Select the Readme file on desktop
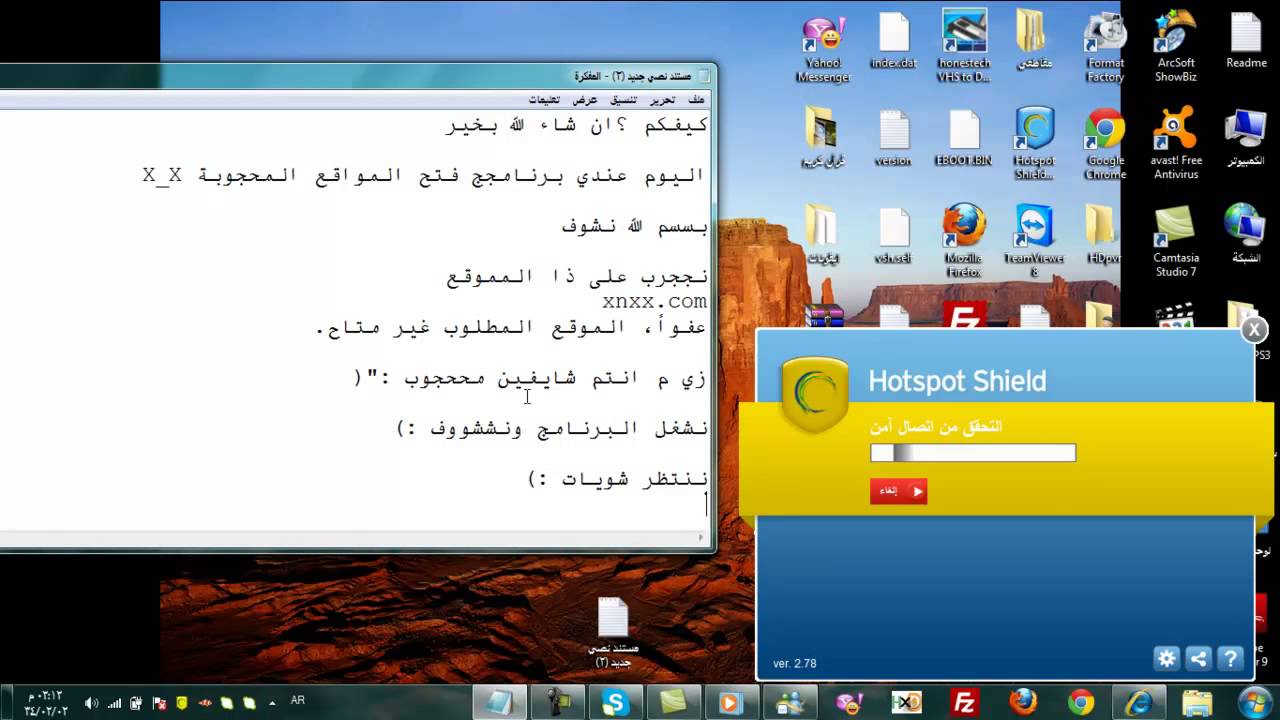1280x720 pixels. 1246,42
